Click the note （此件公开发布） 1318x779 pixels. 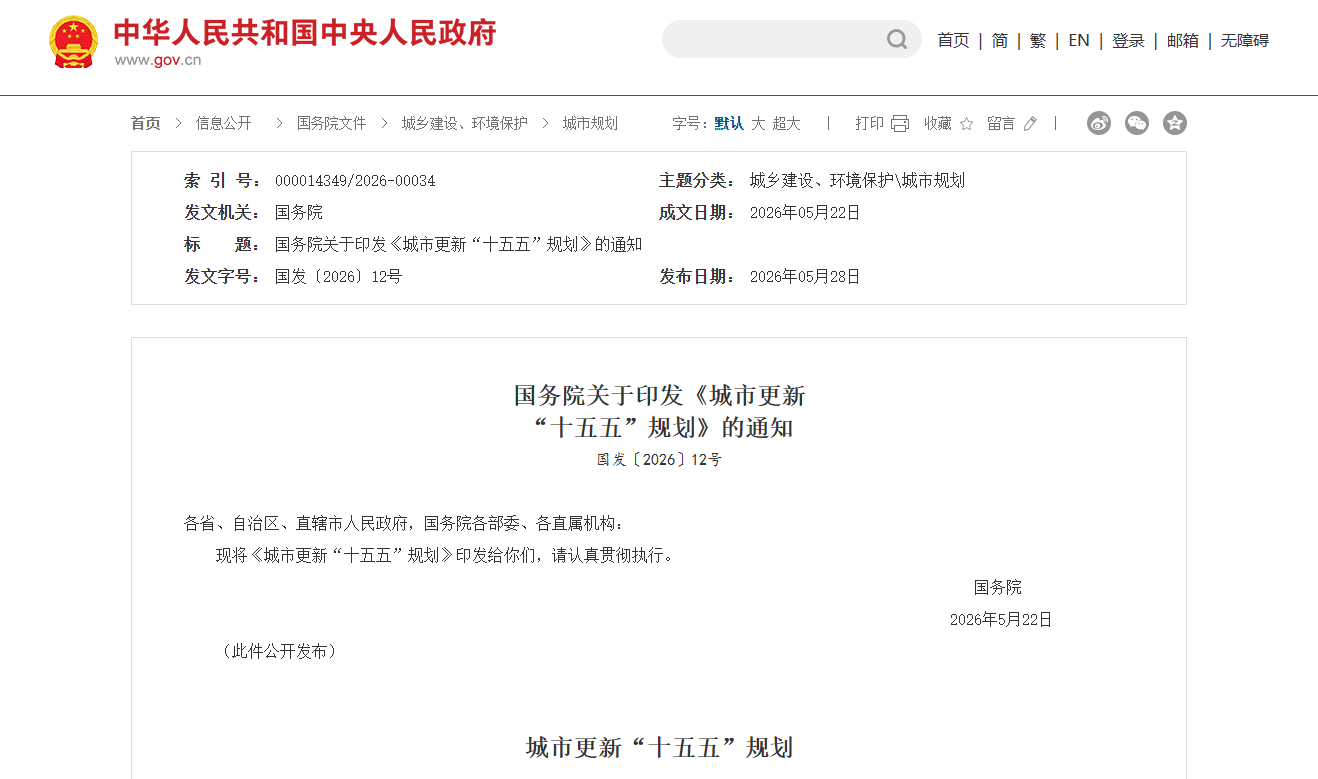(278, 651)
